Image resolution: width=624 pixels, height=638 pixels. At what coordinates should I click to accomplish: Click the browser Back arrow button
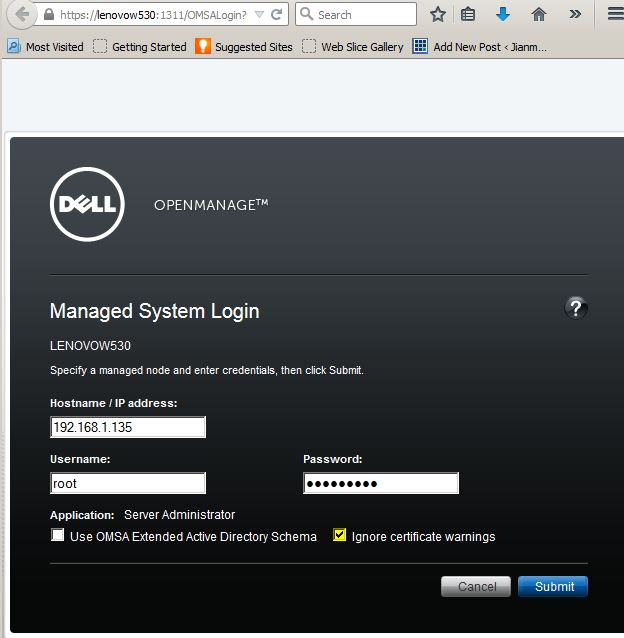(21, 15)
